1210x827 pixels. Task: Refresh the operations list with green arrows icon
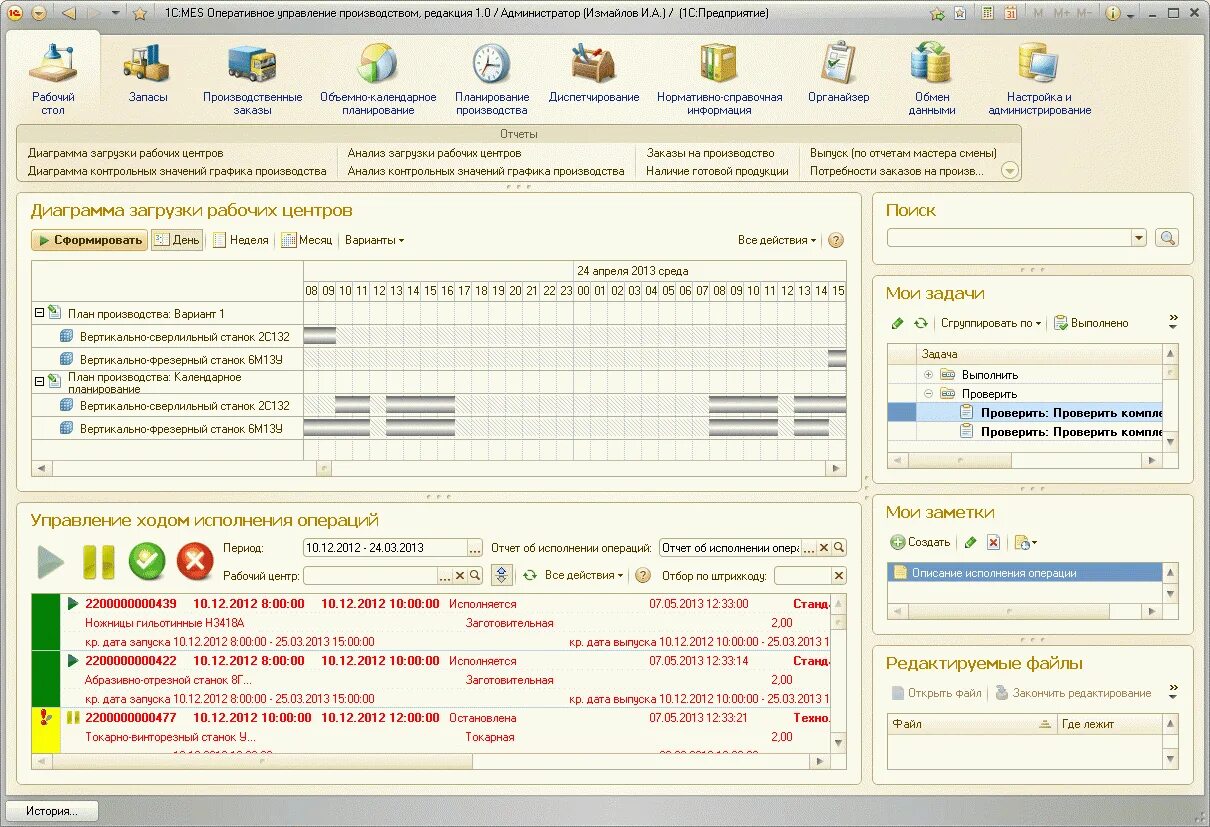coord(530,575)
